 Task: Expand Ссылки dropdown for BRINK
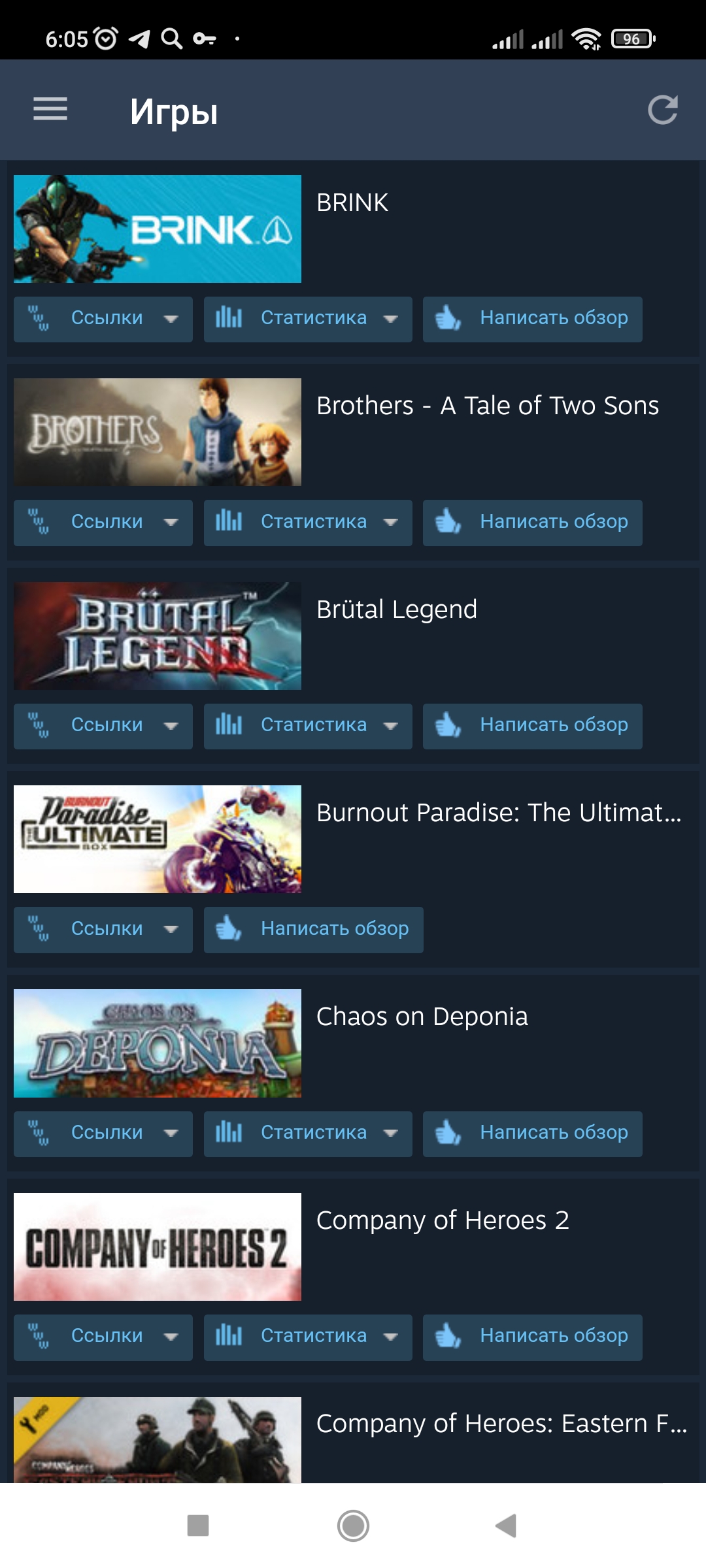[103, 319]
